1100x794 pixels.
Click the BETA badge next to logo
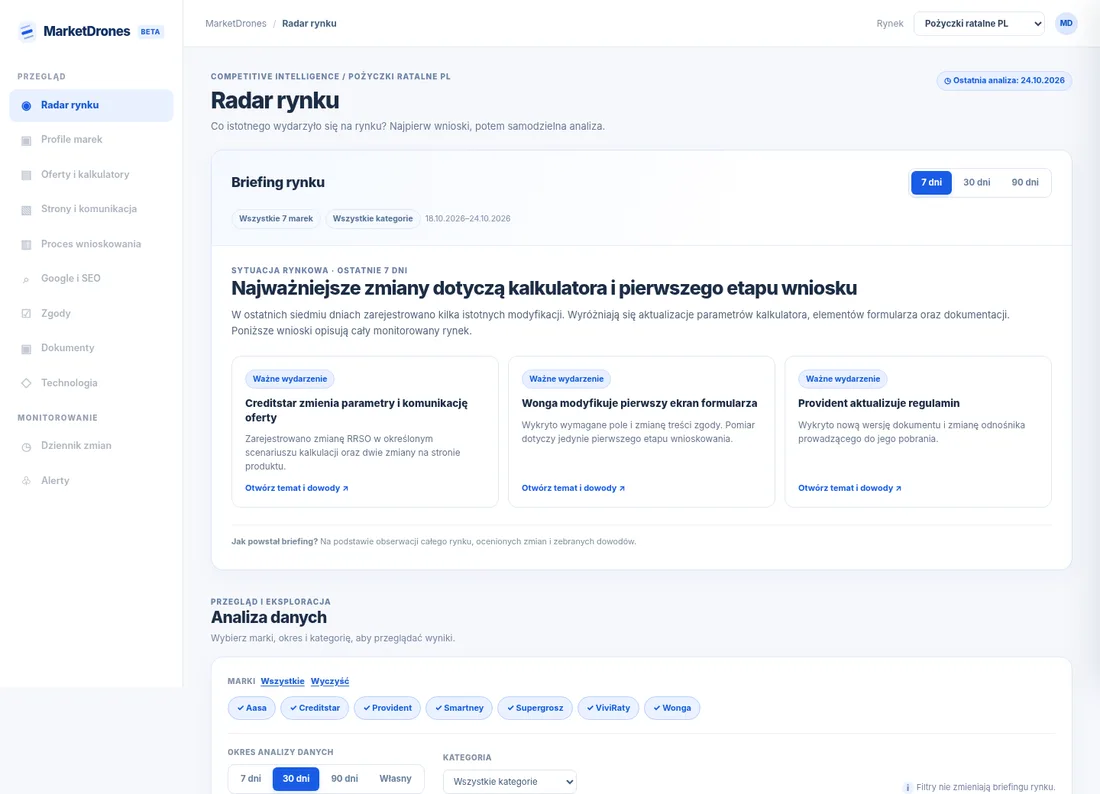coord(150,32)
